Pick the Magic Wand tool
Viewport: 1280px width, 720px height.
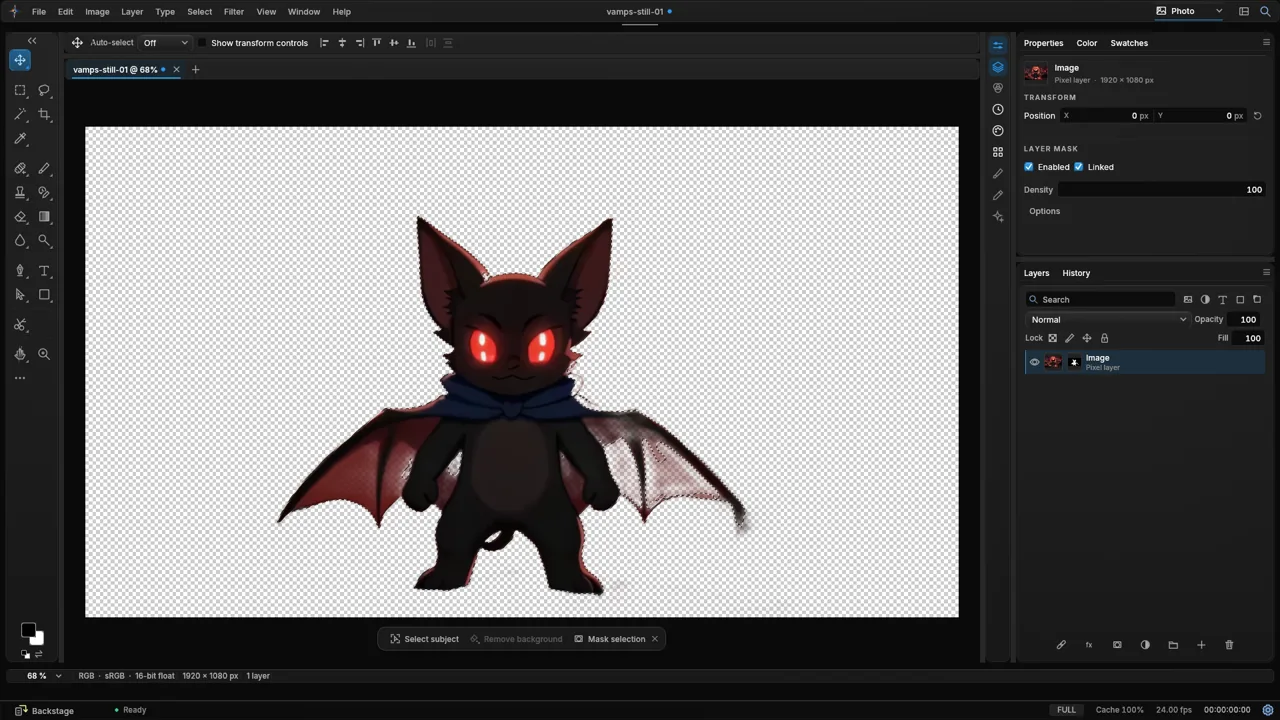click(x=20, y=114)
